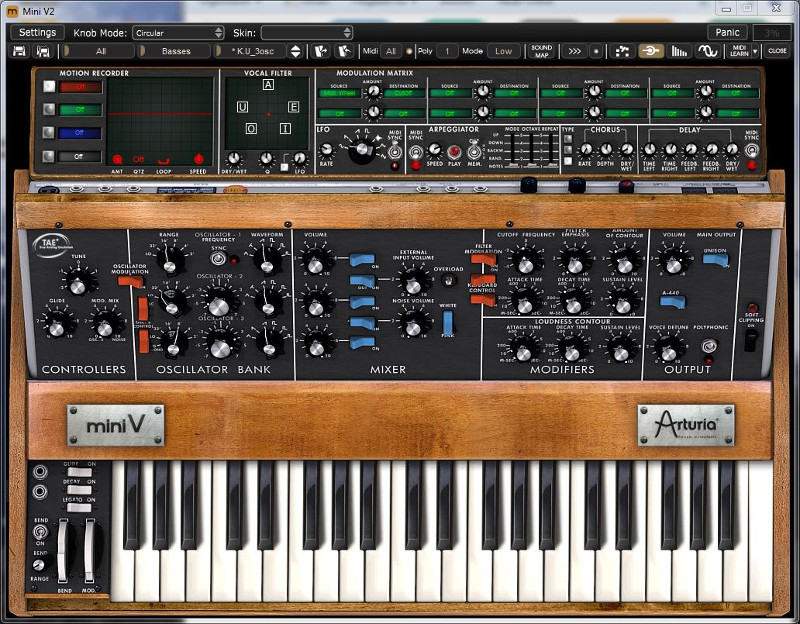Step presets with the up/down arrows
800x624 pixels.
295,51
